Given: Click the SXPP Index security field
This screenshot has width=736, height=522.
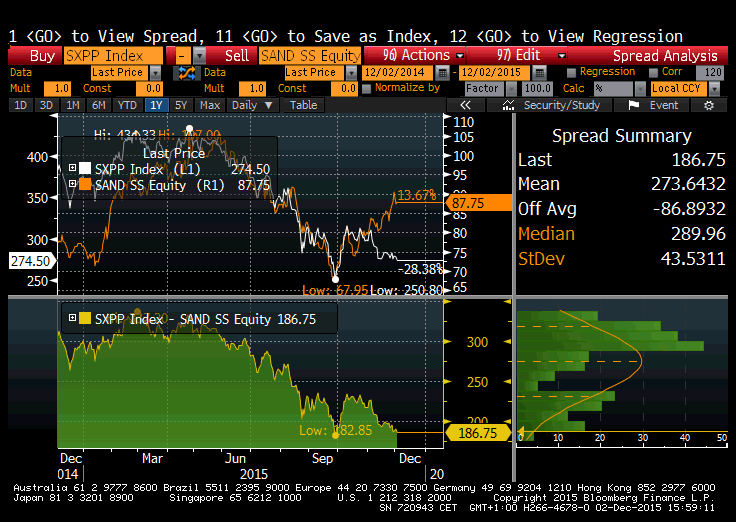Looking at the screenshot, I should (x=113, y=56).
